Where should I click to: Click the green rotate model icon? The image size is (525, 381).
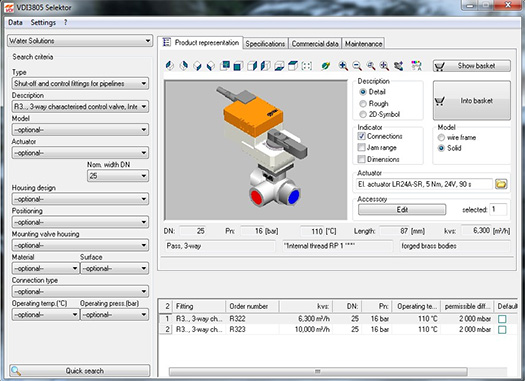click(325, 66)
